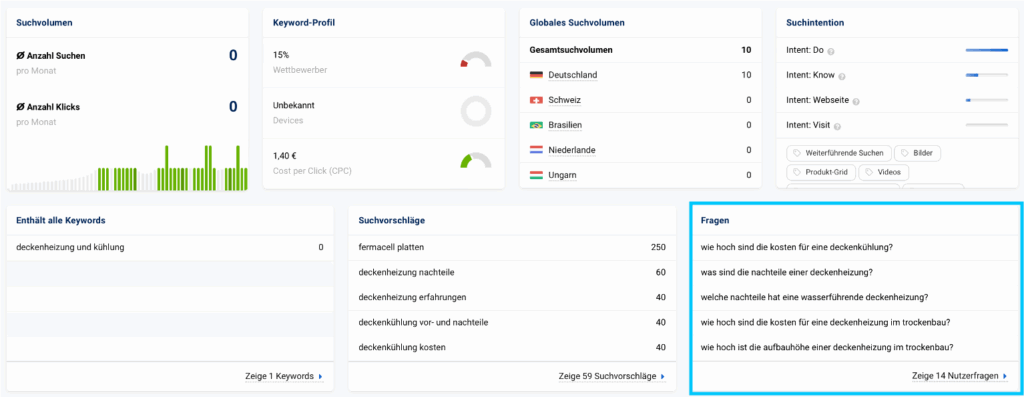Click the green Cost per Click gauge
This screenshot has width=1024, height=397.
(475, 161)
